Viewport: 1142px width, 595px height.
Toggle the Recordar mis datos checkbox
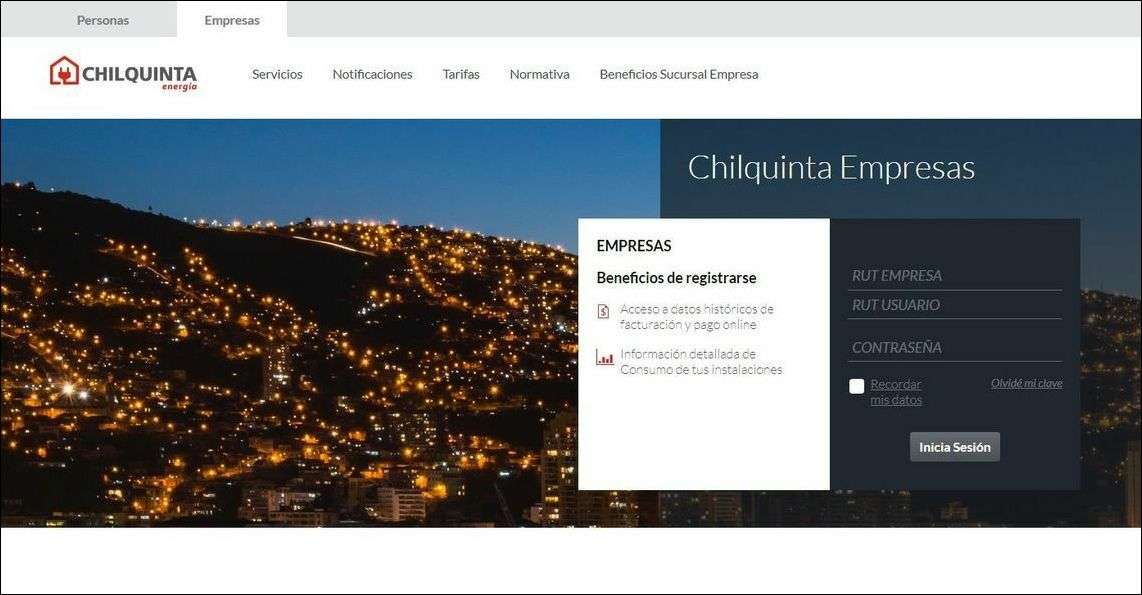(856, 386)
